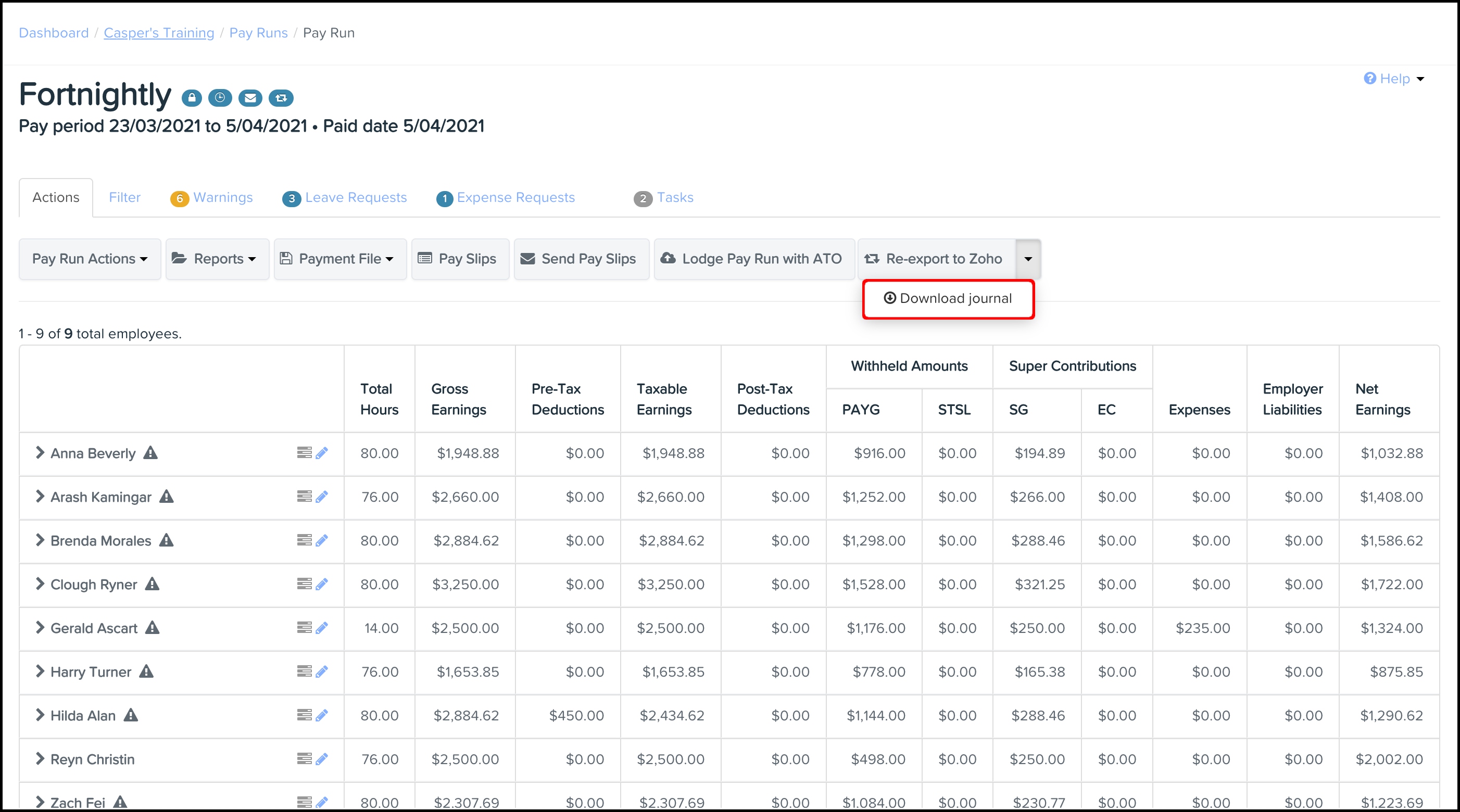
Task: Click warning triangle next to Arash Kamingar
Action: pos(166,497)
